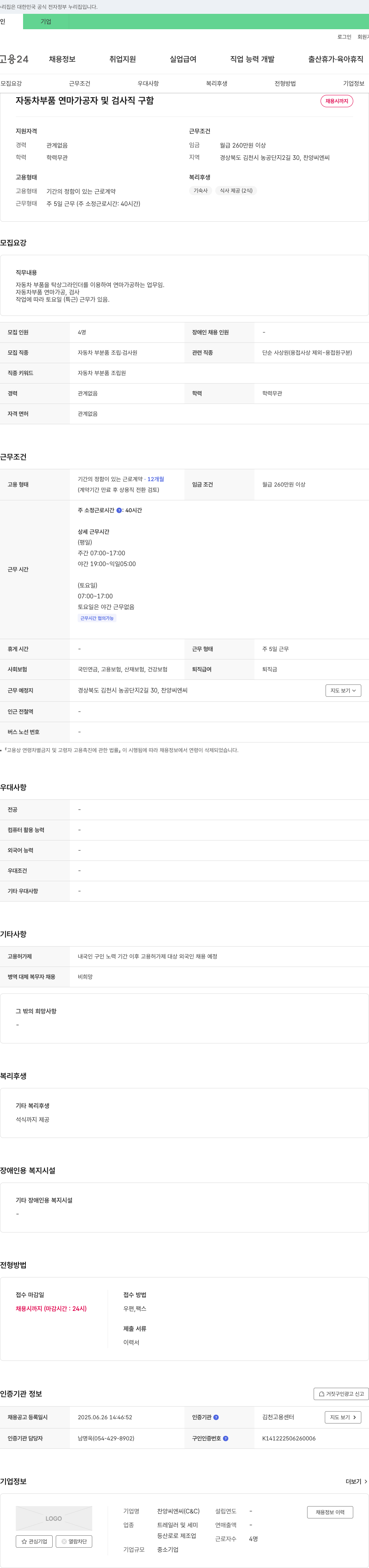The image size is (369, 1568).
Task: Click the 임금 조건 value 월급 260만원 이상
Action: [x=284, y=485]
